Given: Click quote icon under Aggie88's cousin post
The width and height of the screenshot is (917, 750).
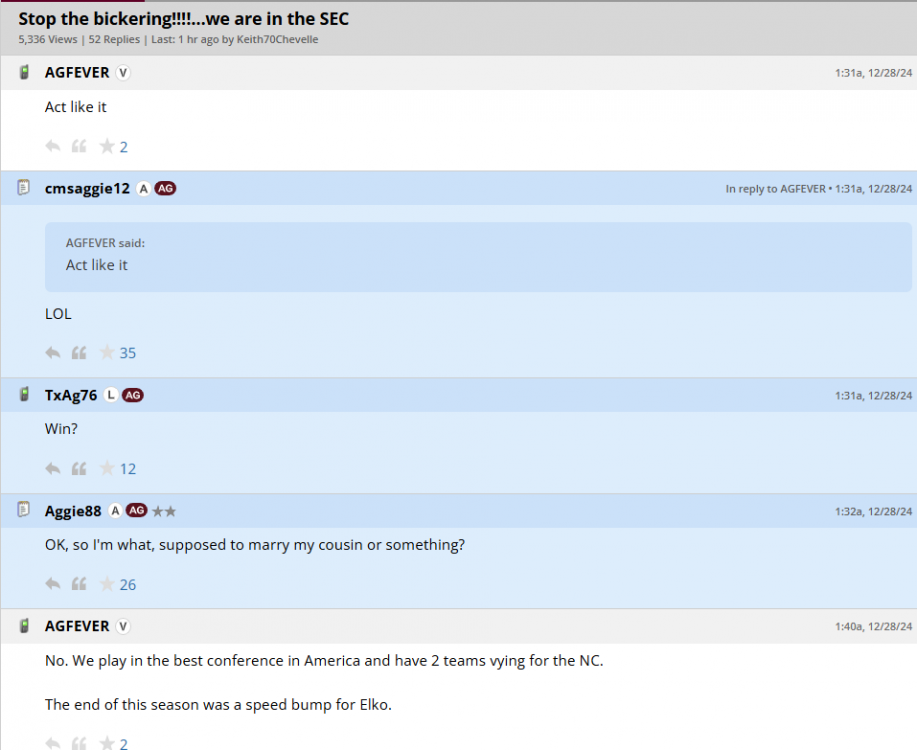Looking at the screenshot, I should (x=79, y=585).
